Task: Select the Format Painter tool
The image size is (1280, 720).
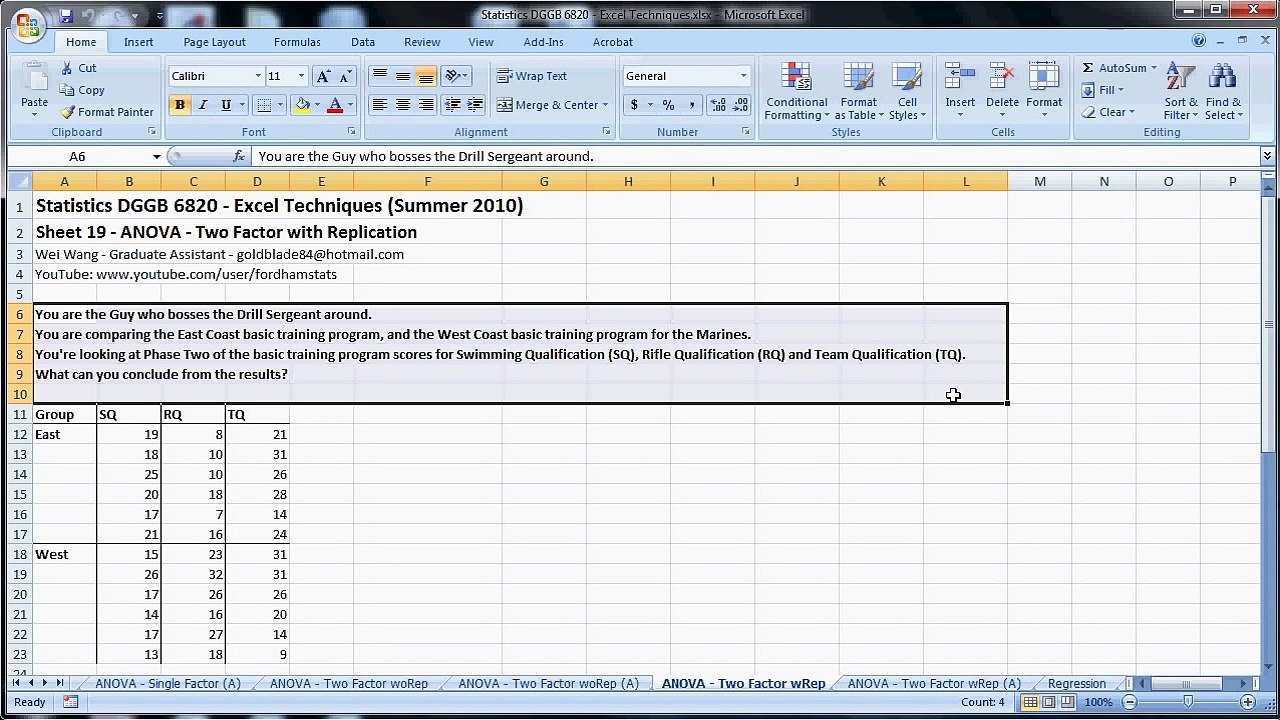Action: pos(107,112)
